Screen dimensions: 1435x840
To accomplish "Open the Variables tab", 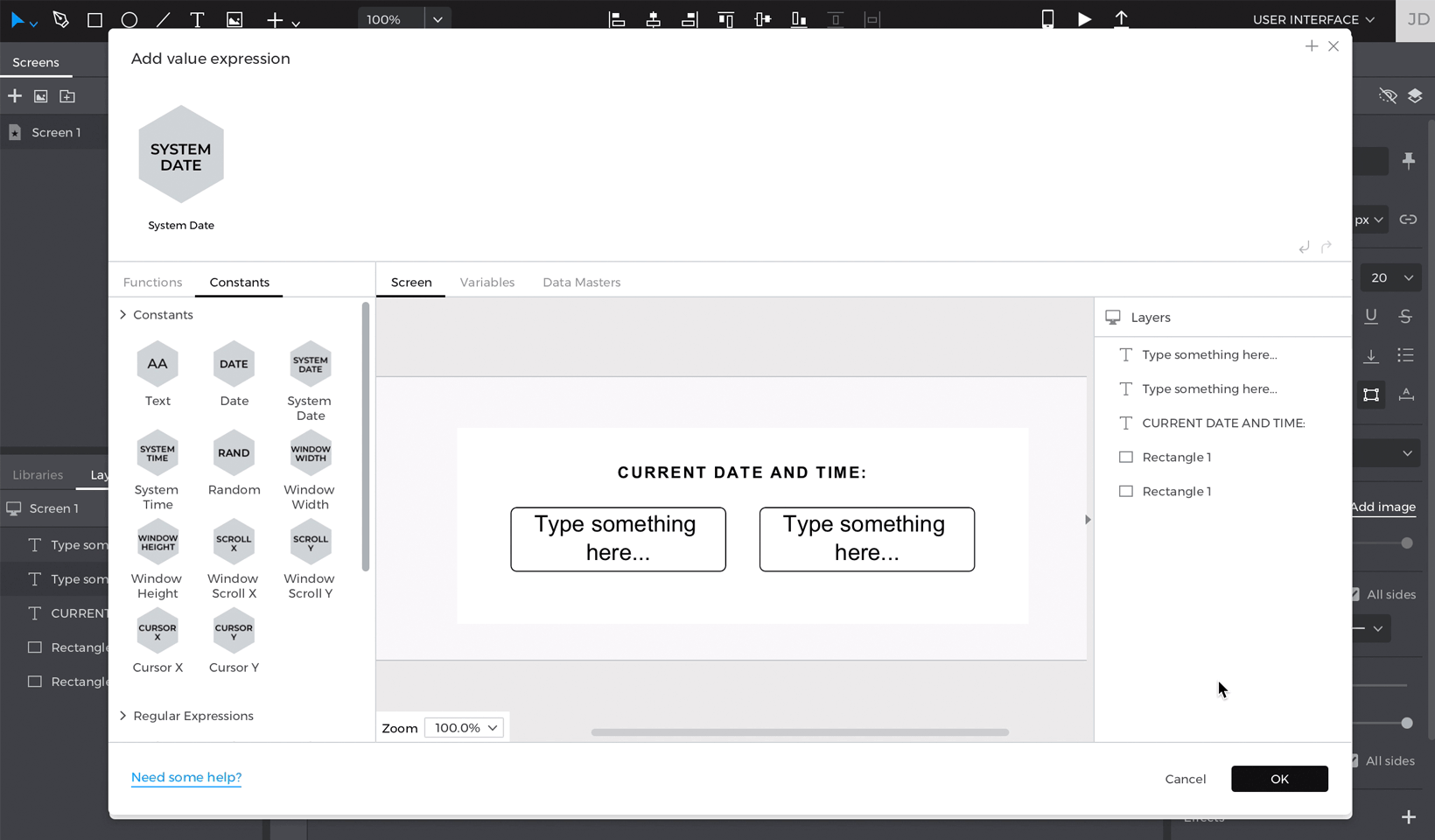I will point(487,282).
